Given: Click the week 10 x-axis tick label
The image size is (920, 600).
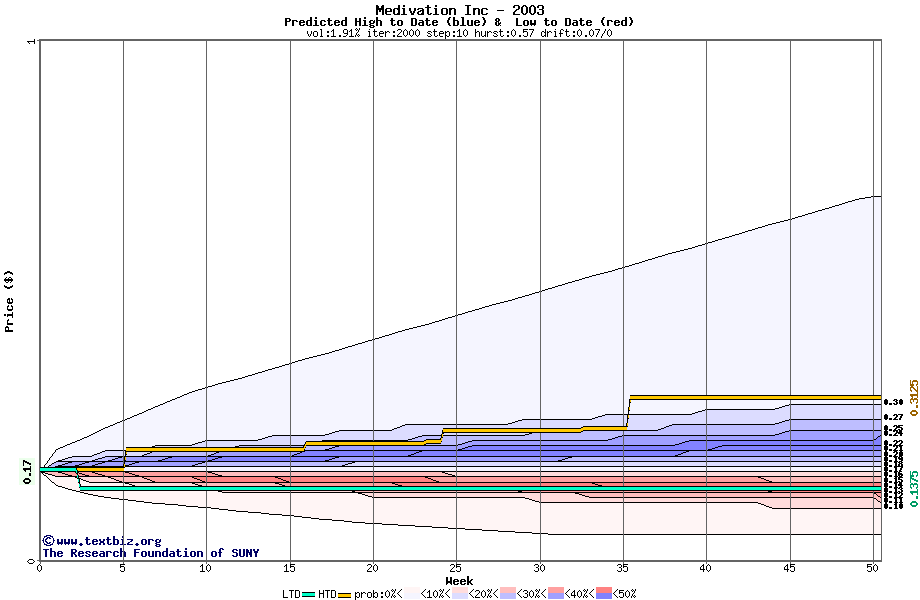Looking at the screenshot, I should click(x=205, y=568).
